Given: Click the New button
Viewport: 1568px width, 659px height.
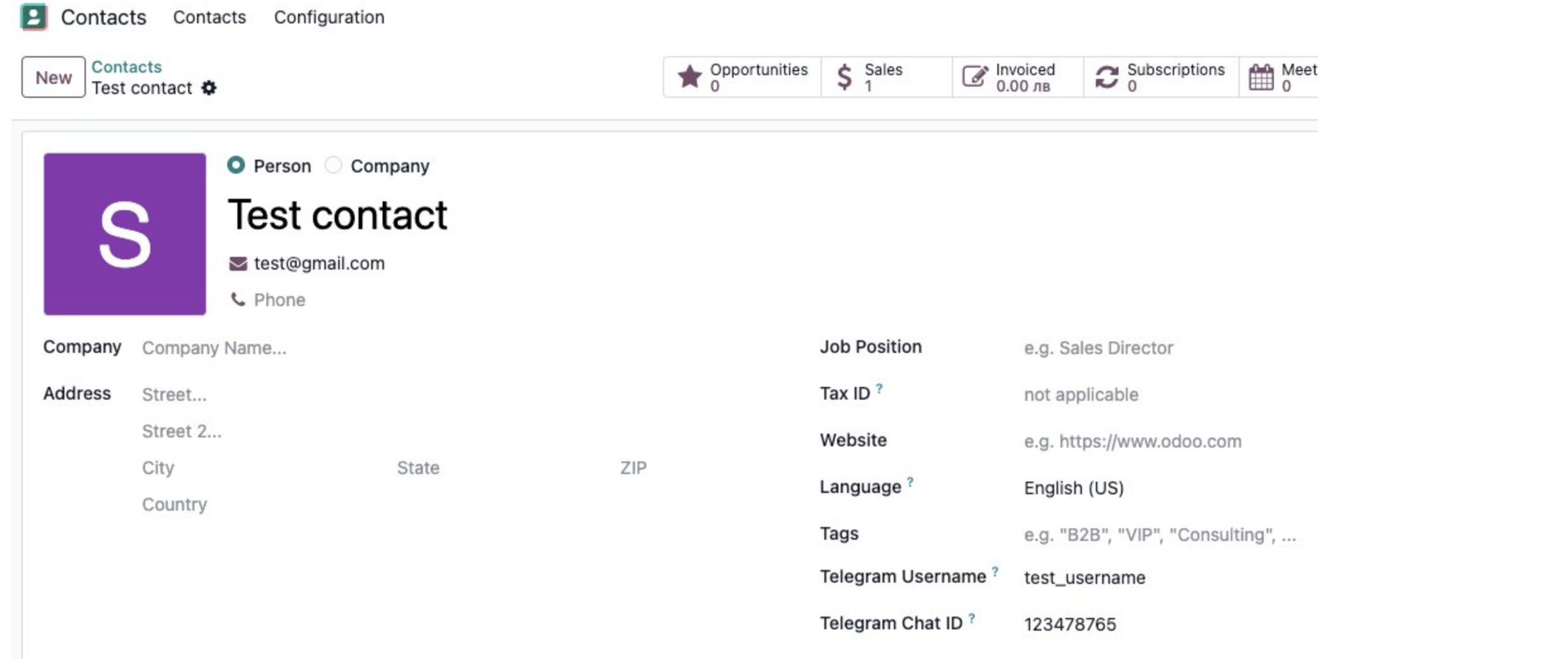Looking at the screenshot, I should point(53,78).
